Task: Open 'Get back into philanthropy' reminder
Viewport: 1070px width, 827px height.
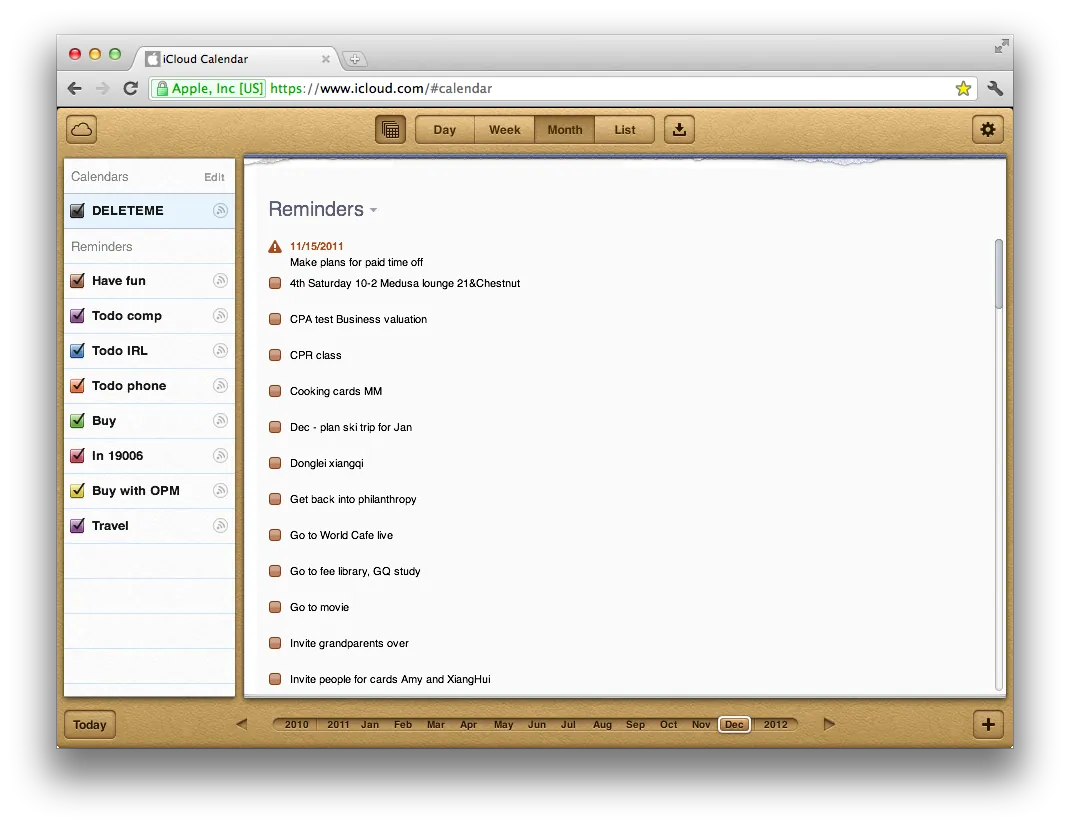Action: point(353,499)
